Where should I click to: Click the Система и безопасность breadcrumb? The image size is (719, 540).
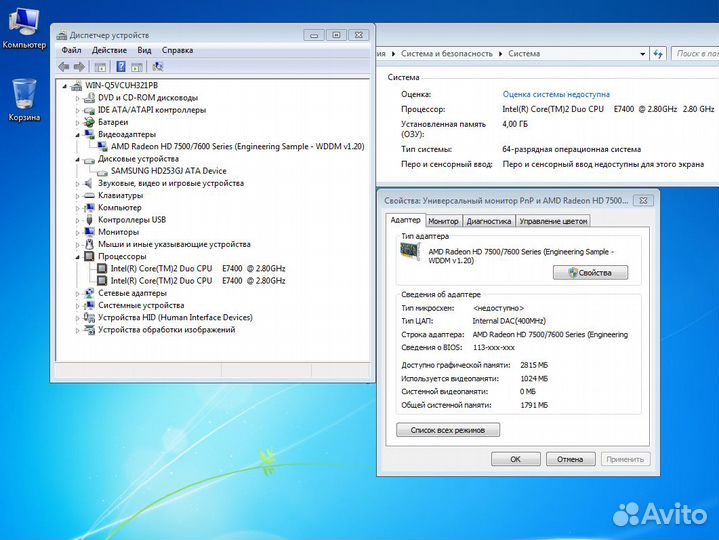click(x=447, y=54)
